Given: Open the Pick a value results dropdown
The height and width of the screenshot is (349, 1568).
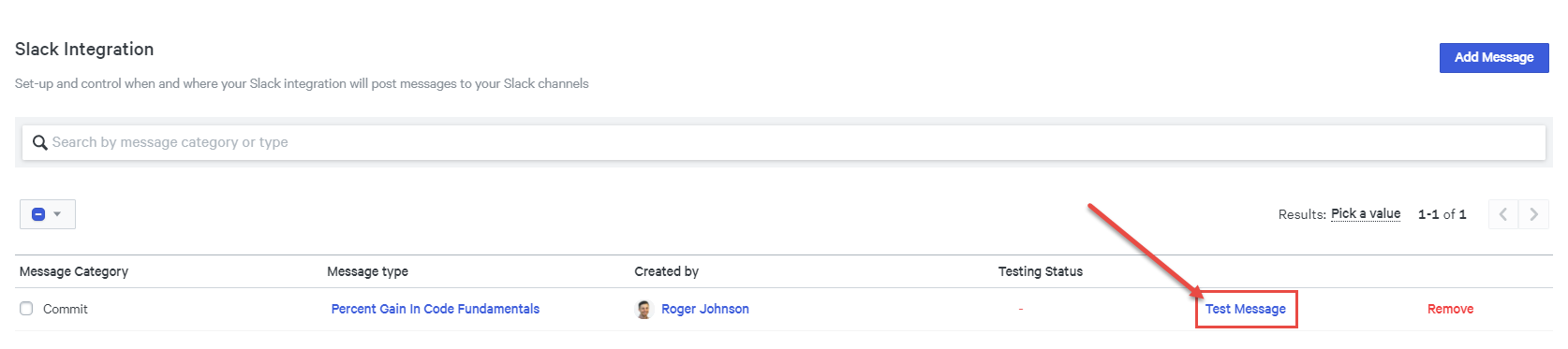Looking at the screenshot, I should pos(1366,213).
